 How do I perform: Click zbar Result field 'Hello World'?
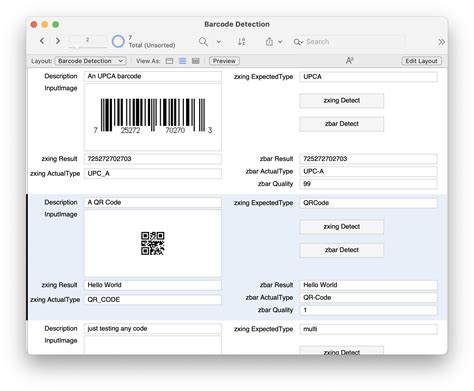(368, 285)
